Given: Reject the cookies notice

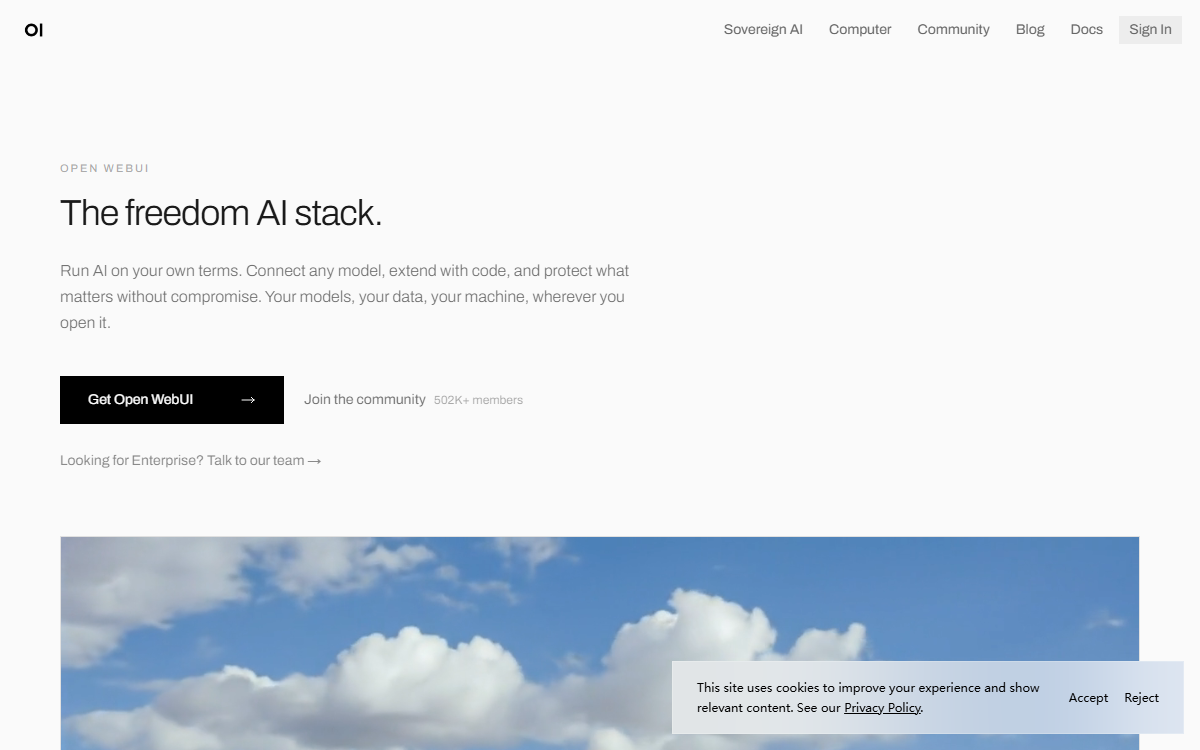Looking at the screenshot, I should [x=1141, y=698].
